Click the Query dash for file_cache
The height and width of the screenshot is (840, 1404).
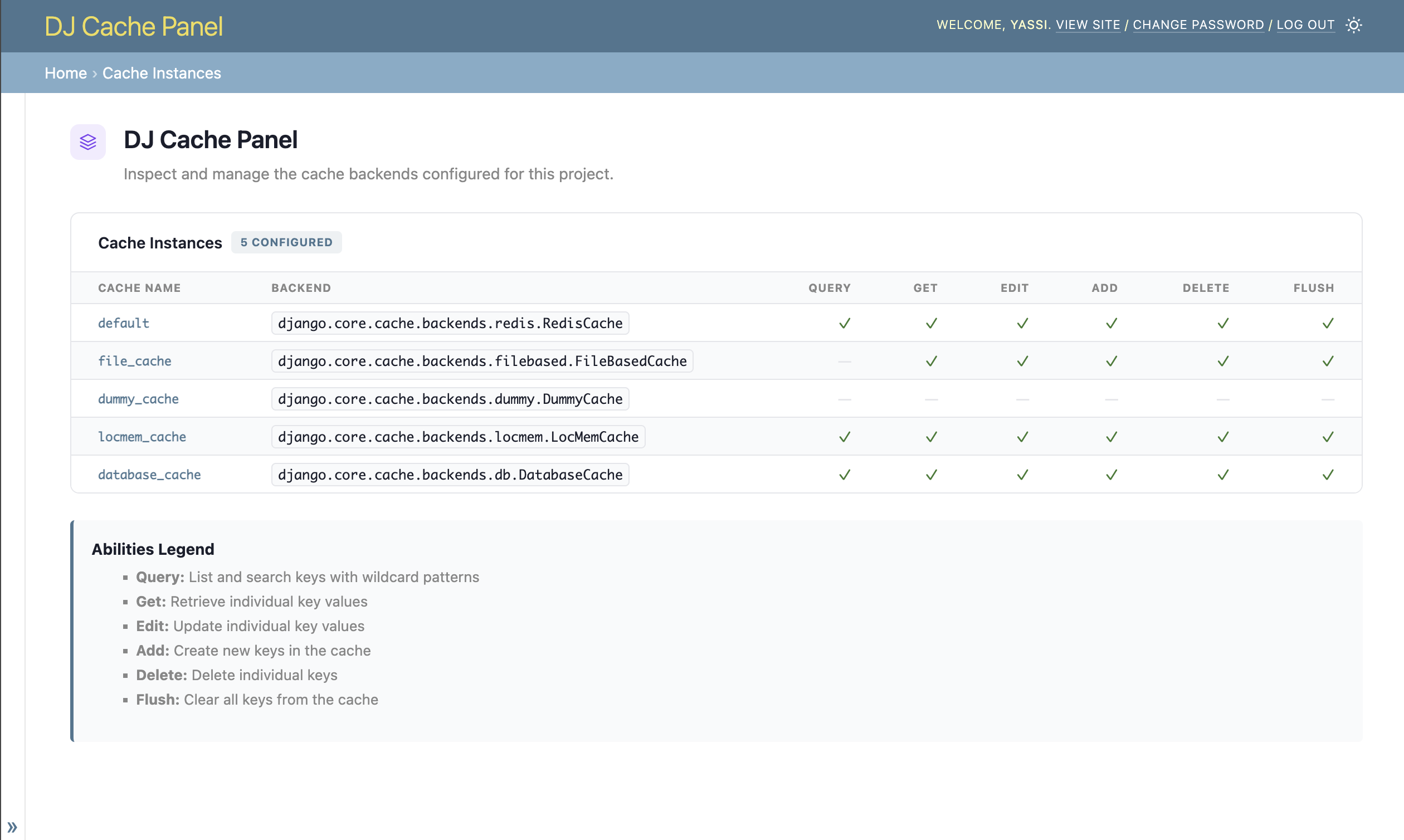click(845, 362)
